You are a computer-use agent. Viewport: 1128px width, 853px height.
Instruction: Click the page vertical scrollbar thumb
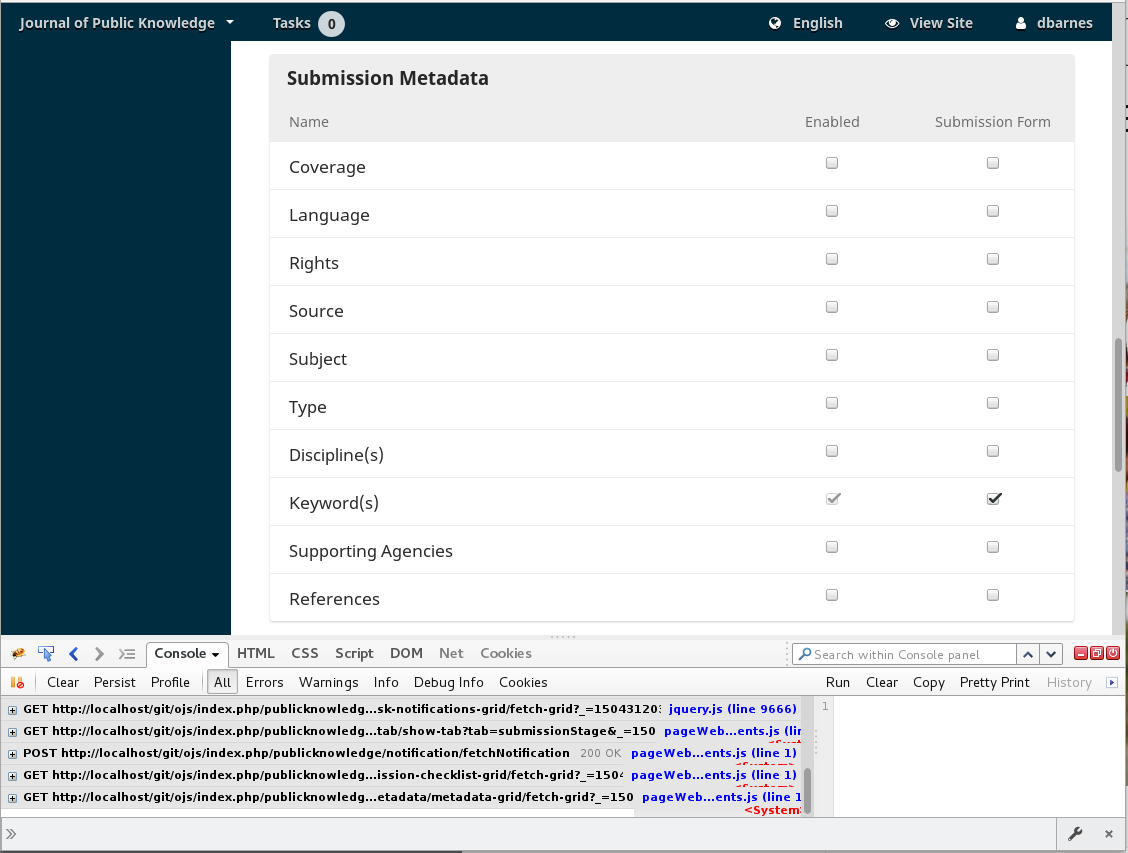click(x=1118, y=405)
